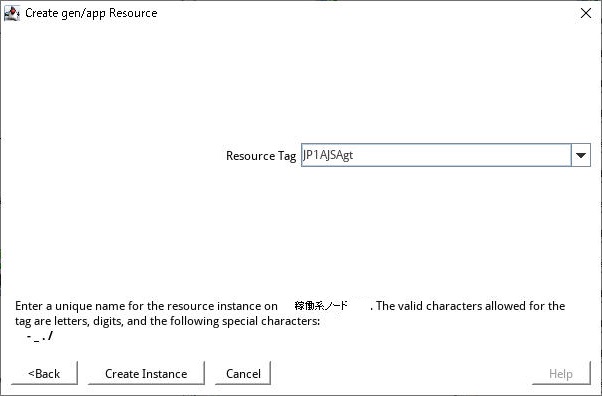Open the greyed-out Help button
Screen dimensions: 602x396
click(561, 373)
